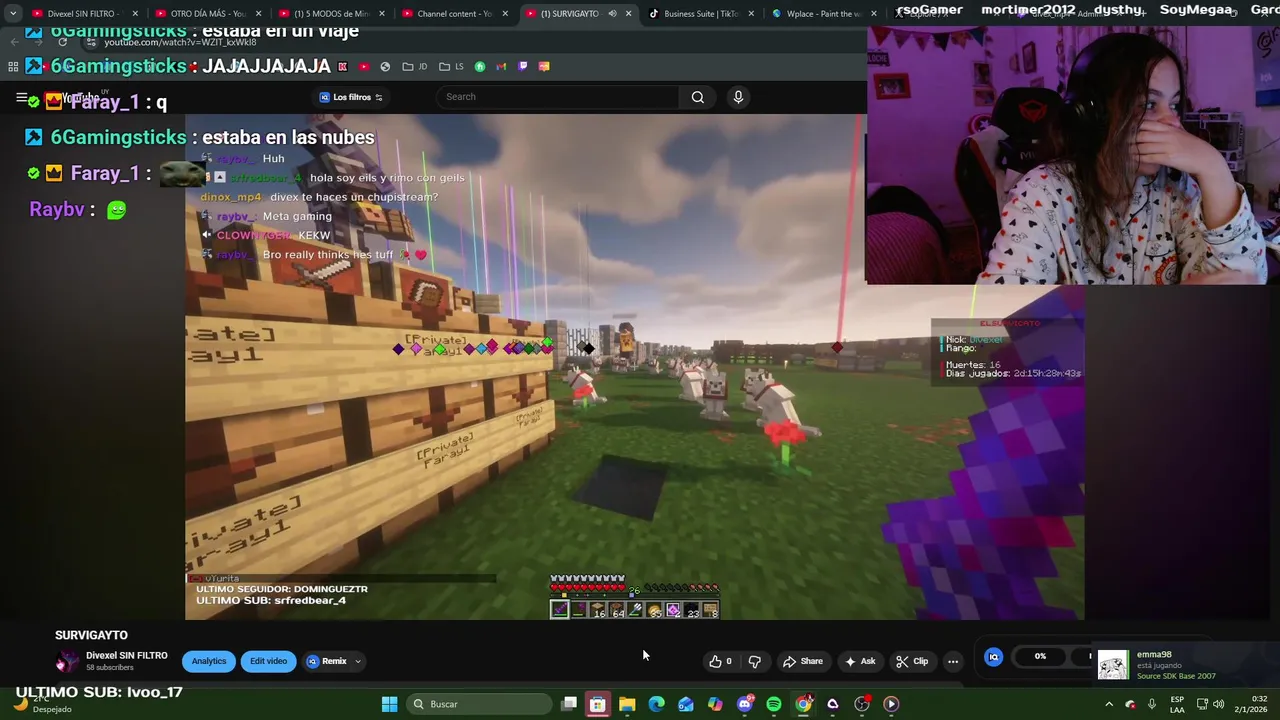Expand the Remix dropdown chevron
1280x720 pixels.
[357, 661]
